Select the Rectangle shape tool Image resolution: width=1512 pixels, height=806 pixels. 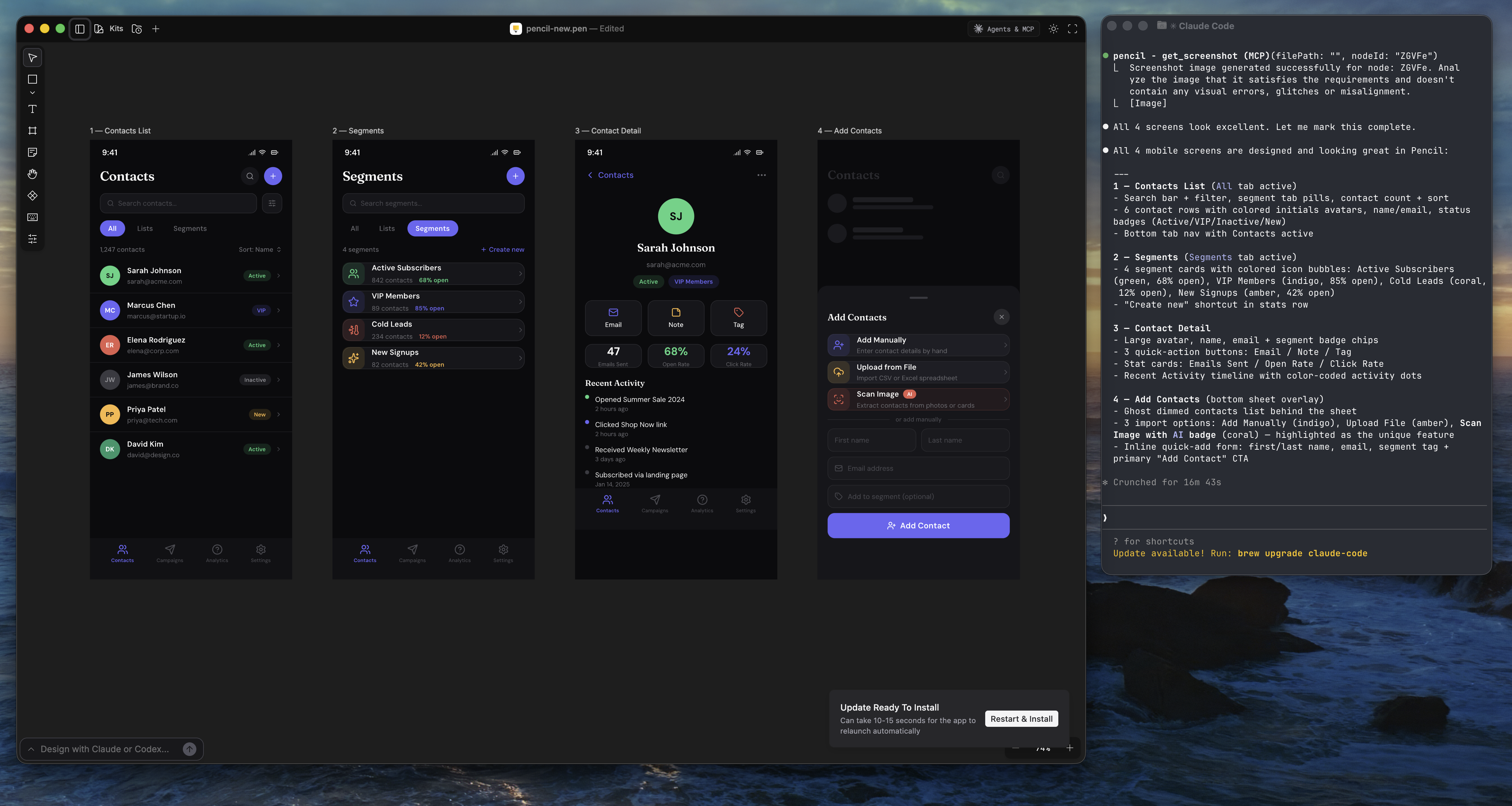click(x=32, y=79)
